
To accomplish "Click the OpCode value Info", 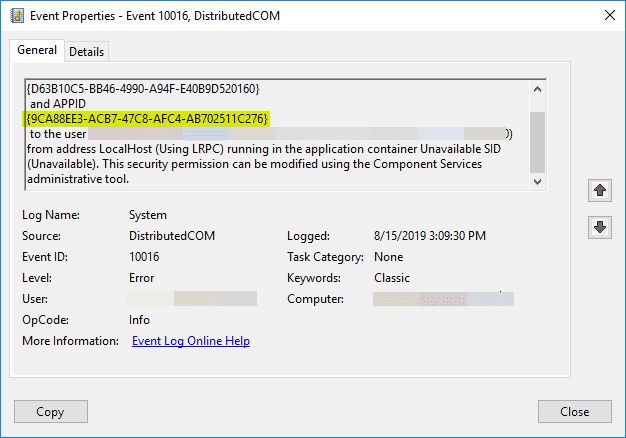I will tap(139, 320).
